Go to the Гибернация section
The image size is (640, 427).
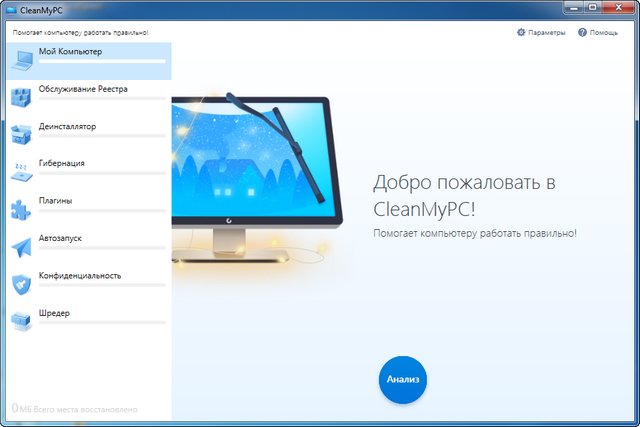pos(89,173)
